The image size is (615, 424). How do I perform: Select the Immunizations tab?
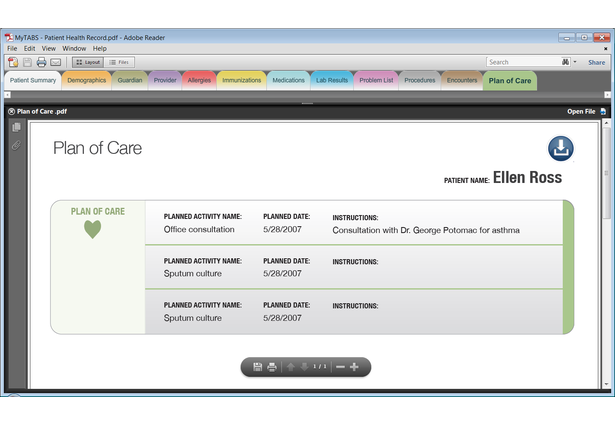tap(242, 80)
